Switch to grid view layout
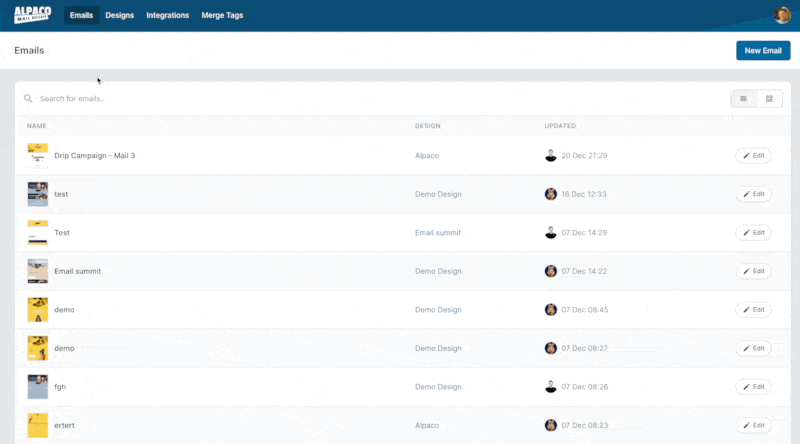Screen dimensions: 800x444 [769, 99]
